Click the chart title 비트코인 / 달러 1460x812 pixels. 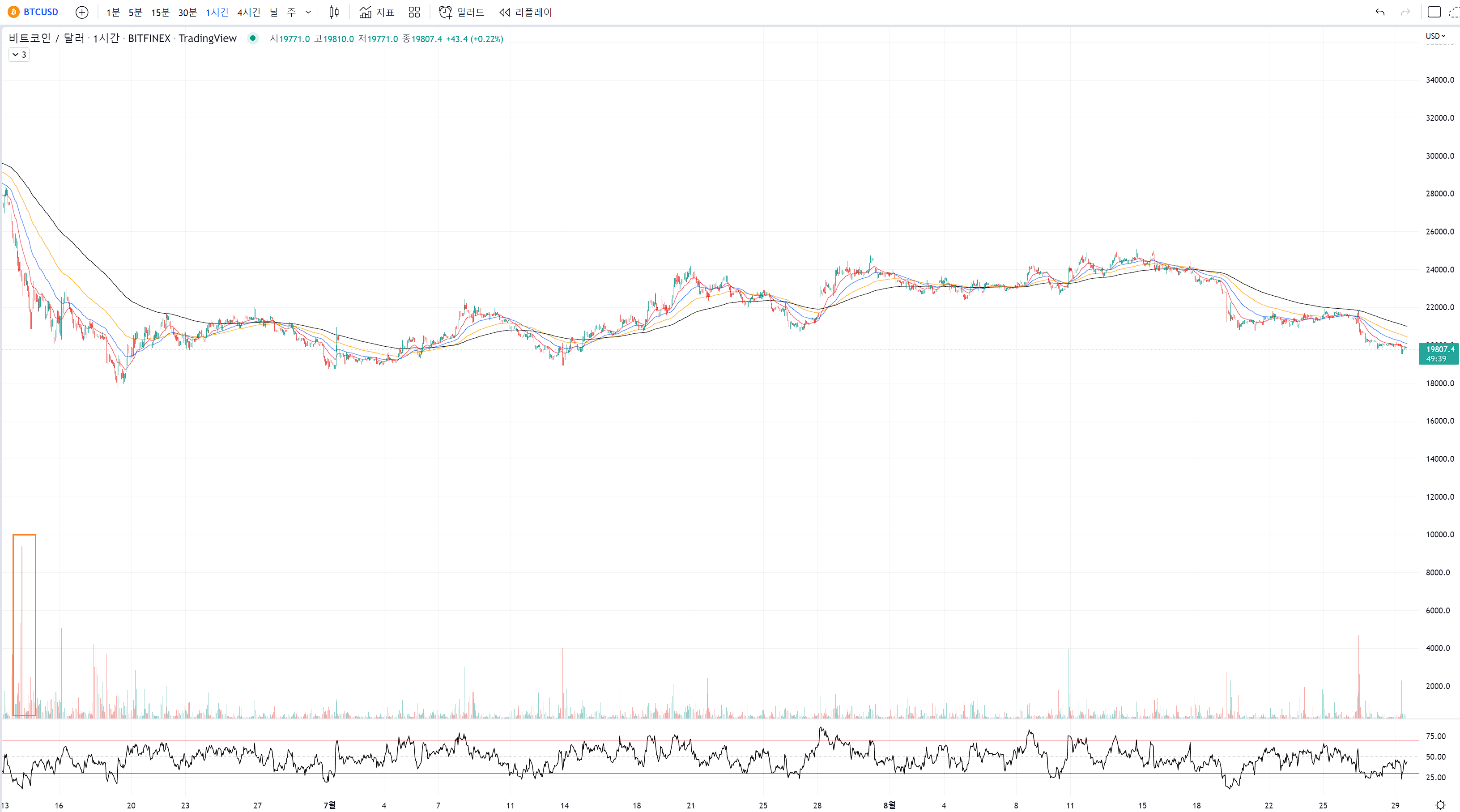[47, 38]
